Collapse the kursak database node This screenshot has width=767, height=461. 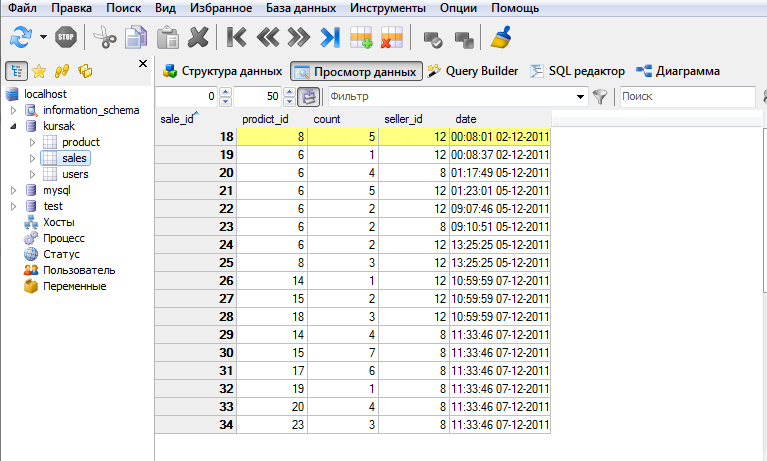coord(14,126)
